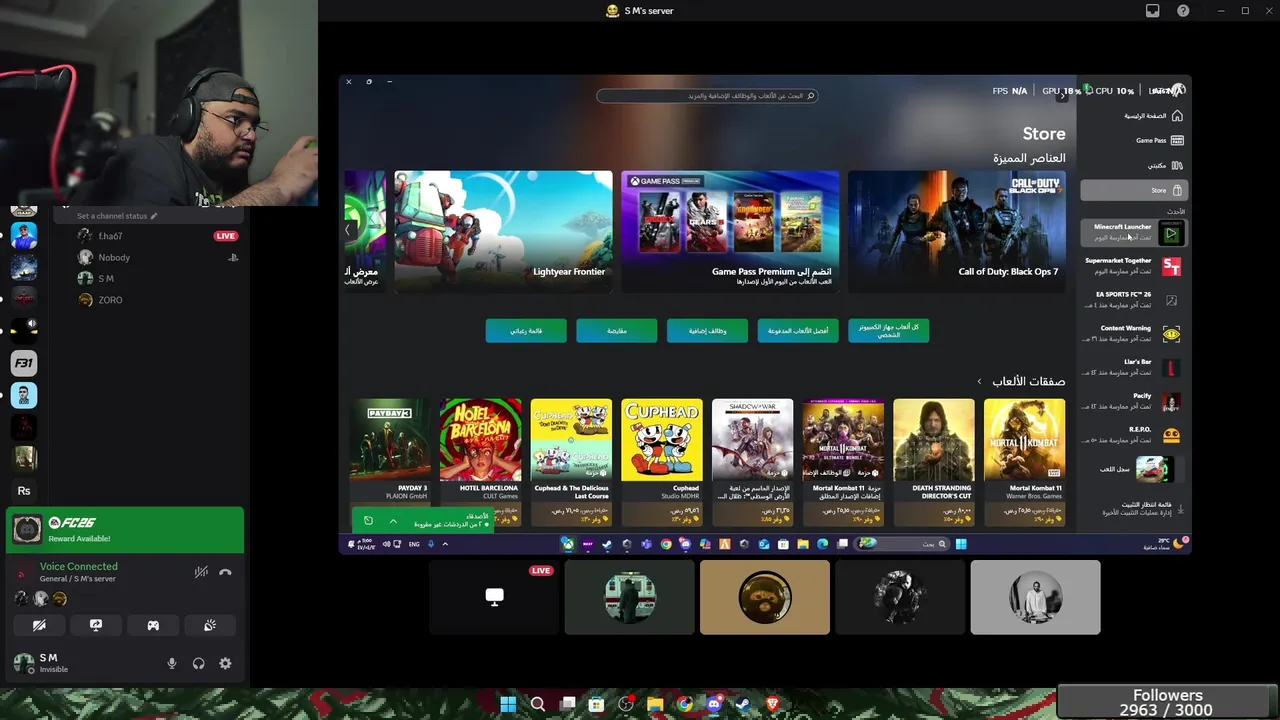Open Windows taskbar search
Viewport: 1280px width, 720px height.
538,704
